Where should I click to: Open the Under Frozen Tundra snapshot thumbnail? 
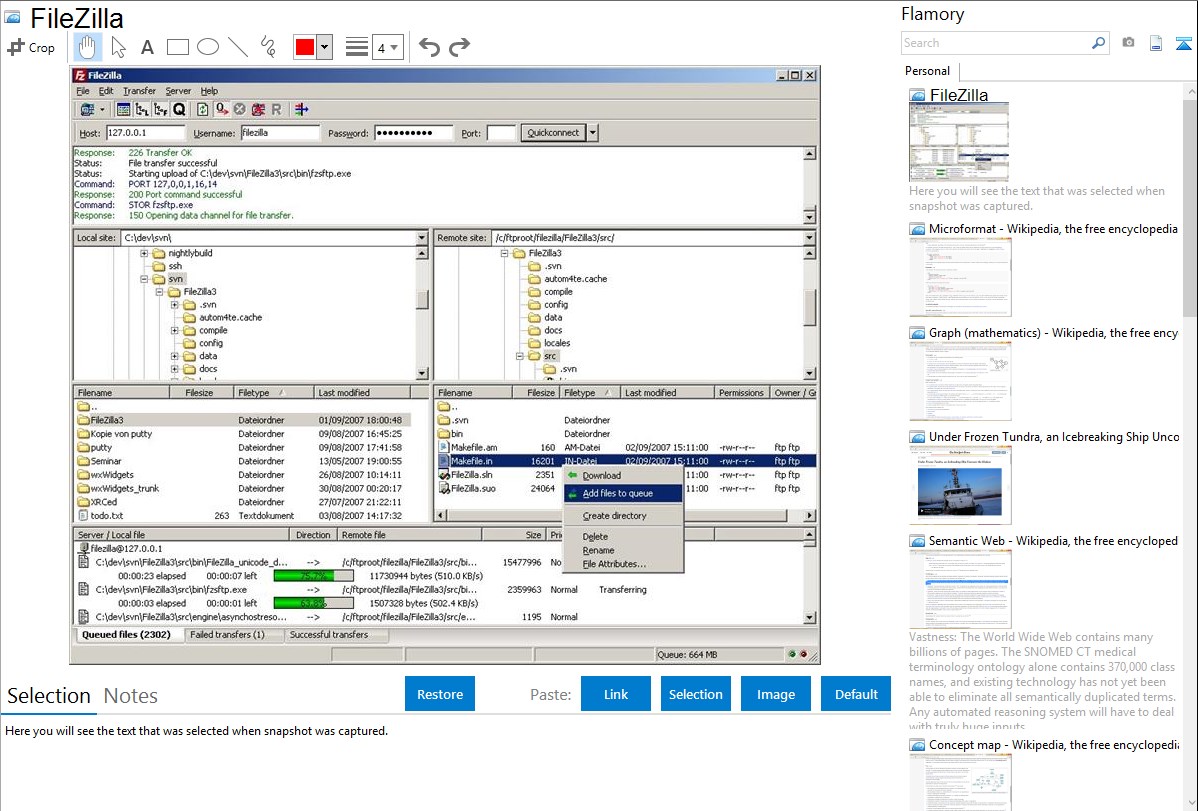tap(960, 486)
